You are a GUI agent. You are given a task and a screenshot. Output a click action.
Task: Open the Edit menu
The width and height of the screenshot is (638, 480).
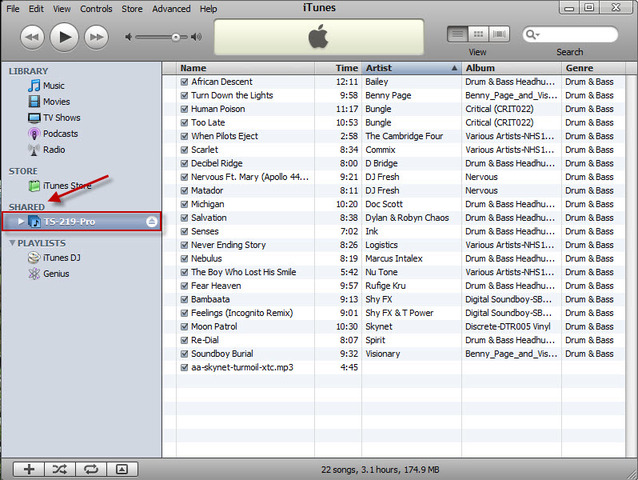tap(36, 9)
